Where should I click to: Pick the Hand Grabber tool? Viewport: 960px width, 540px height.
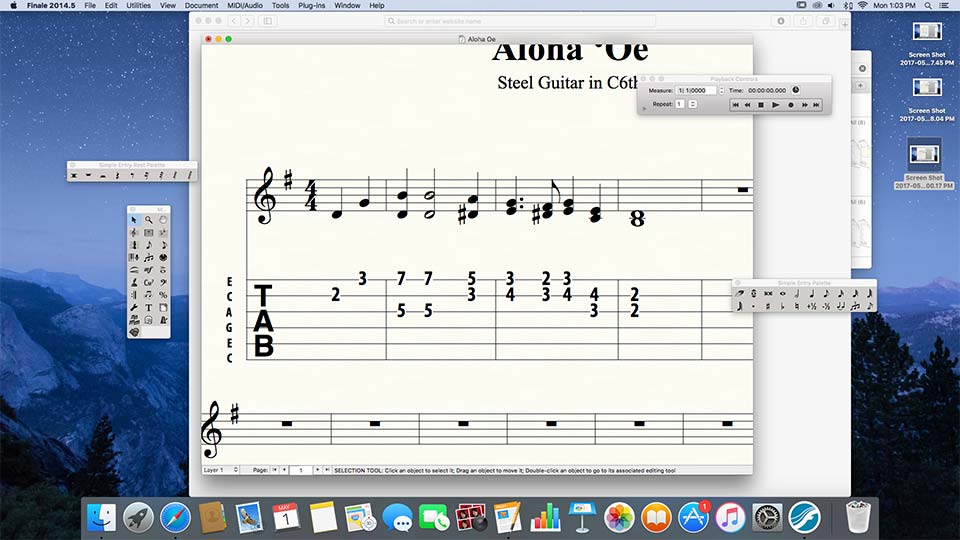(163, 219)
